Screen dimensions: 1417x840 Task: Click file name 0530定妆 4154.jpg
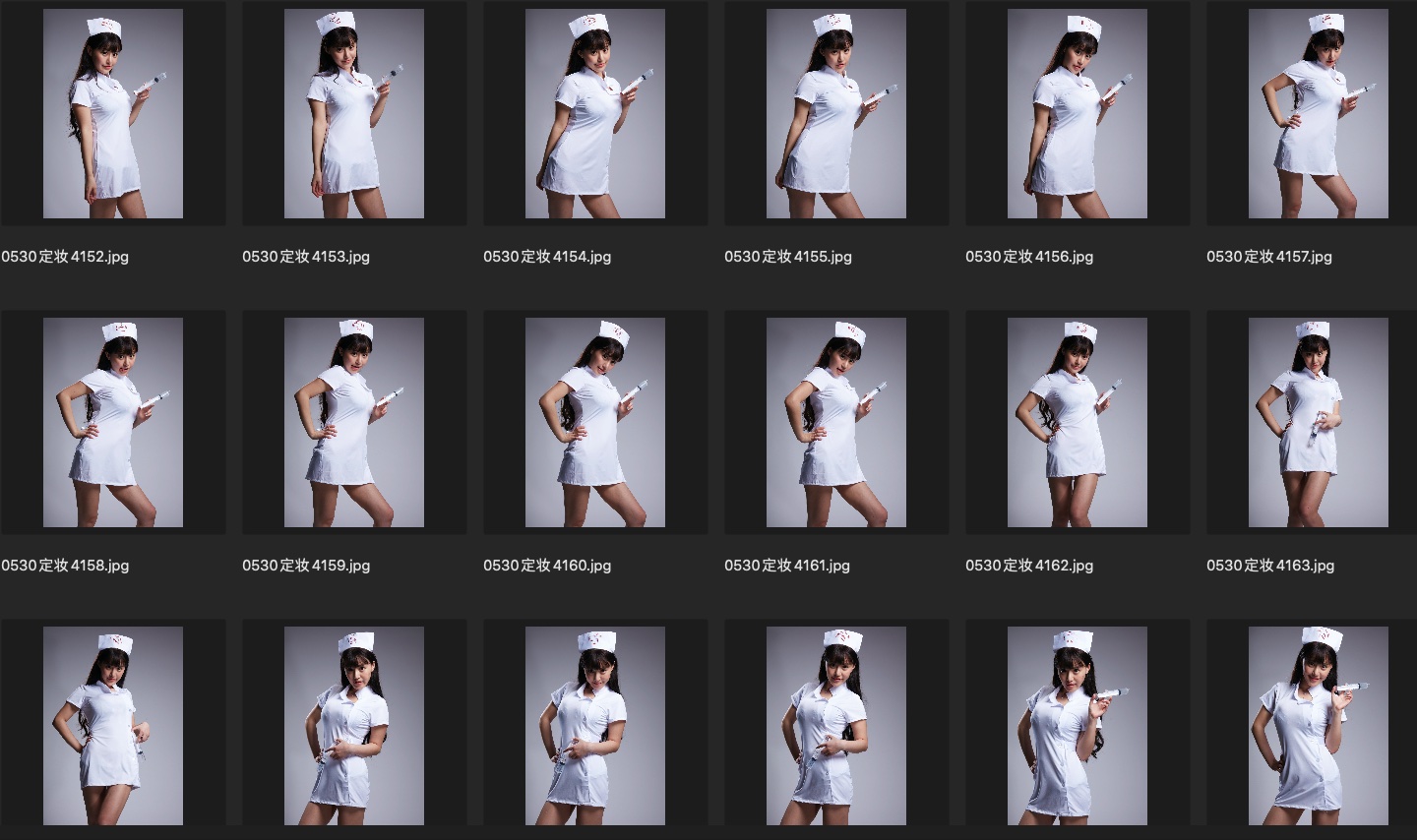547,257
